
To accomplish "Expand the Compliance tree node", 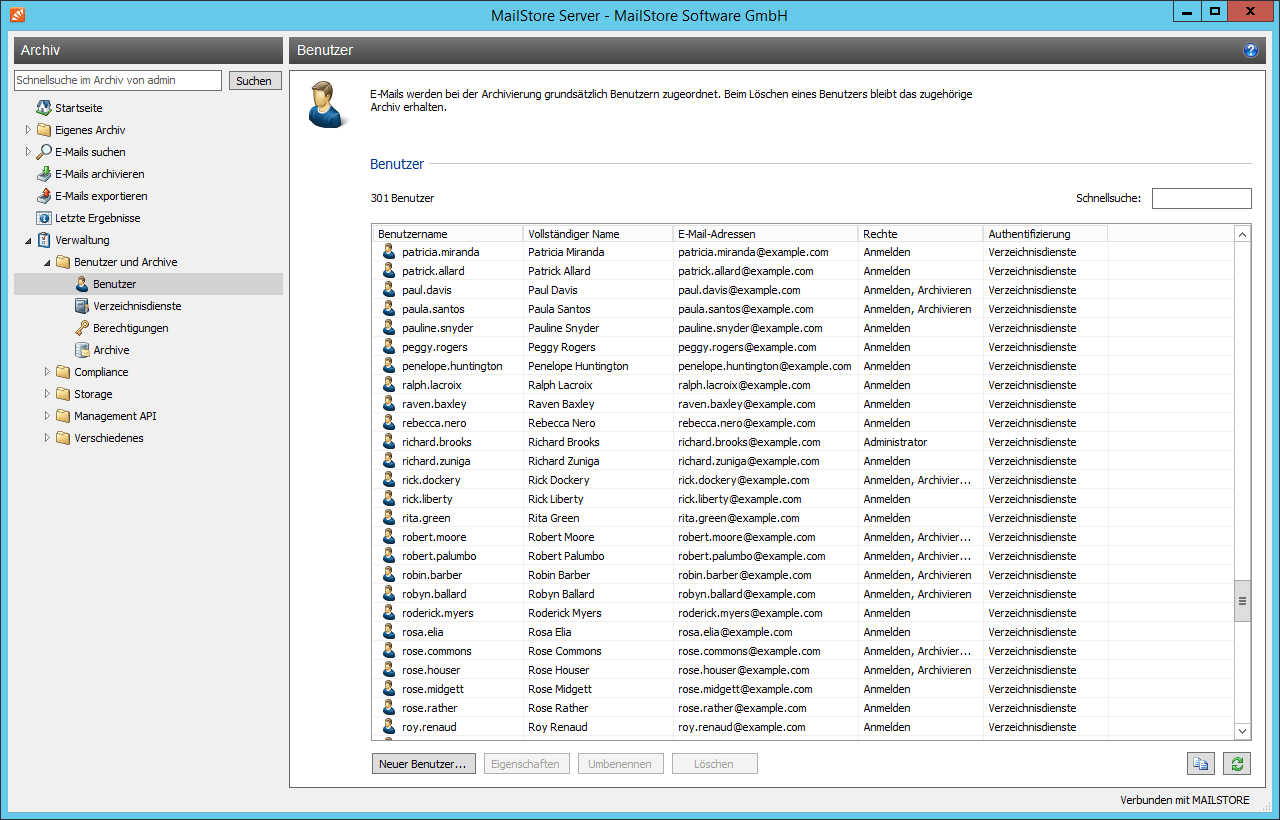I will coord(47,372).
